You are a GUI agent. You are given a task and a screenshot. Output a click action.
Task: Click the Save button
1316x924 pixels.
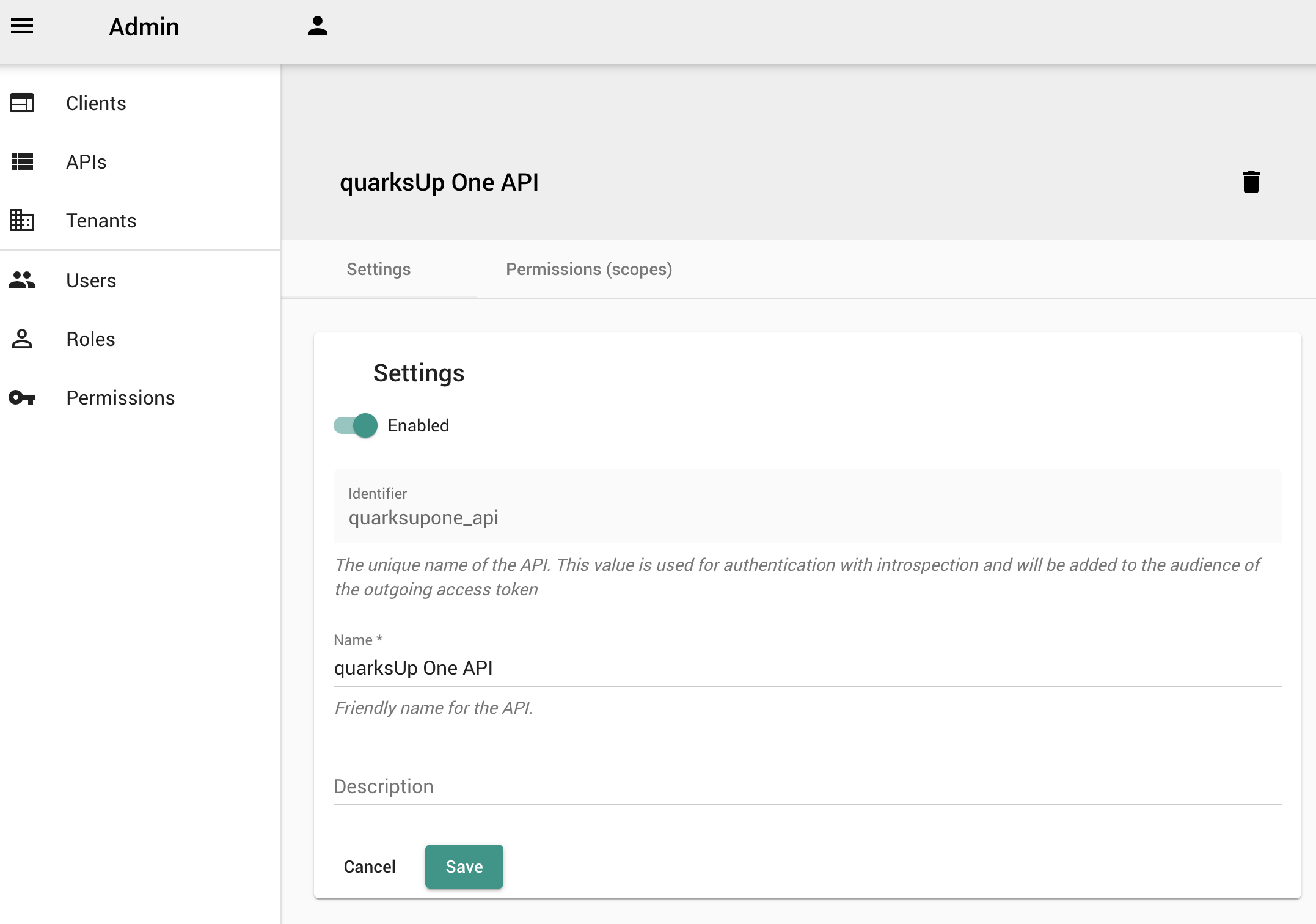tap(464, 867)
